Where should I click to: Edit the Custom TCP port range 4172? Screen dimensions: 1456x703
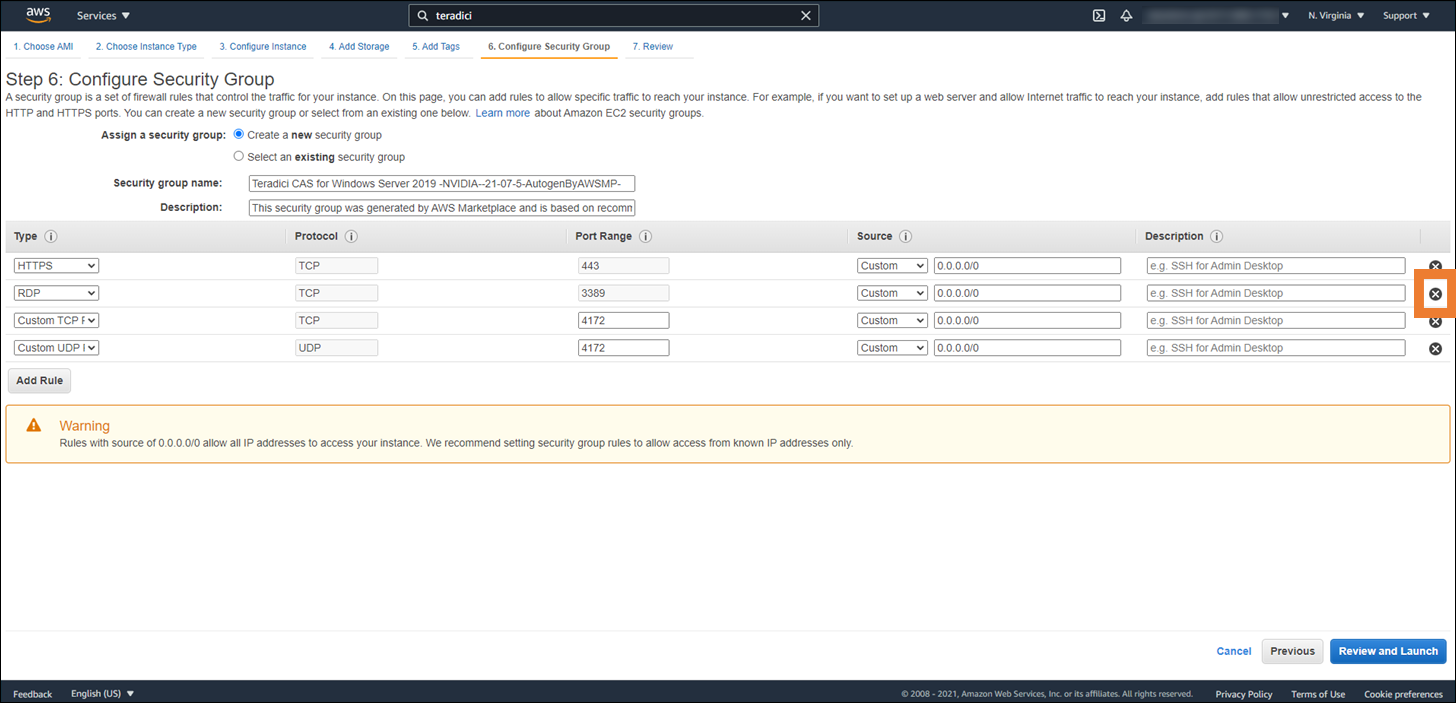pyautogui.click(x=624, y=321)
